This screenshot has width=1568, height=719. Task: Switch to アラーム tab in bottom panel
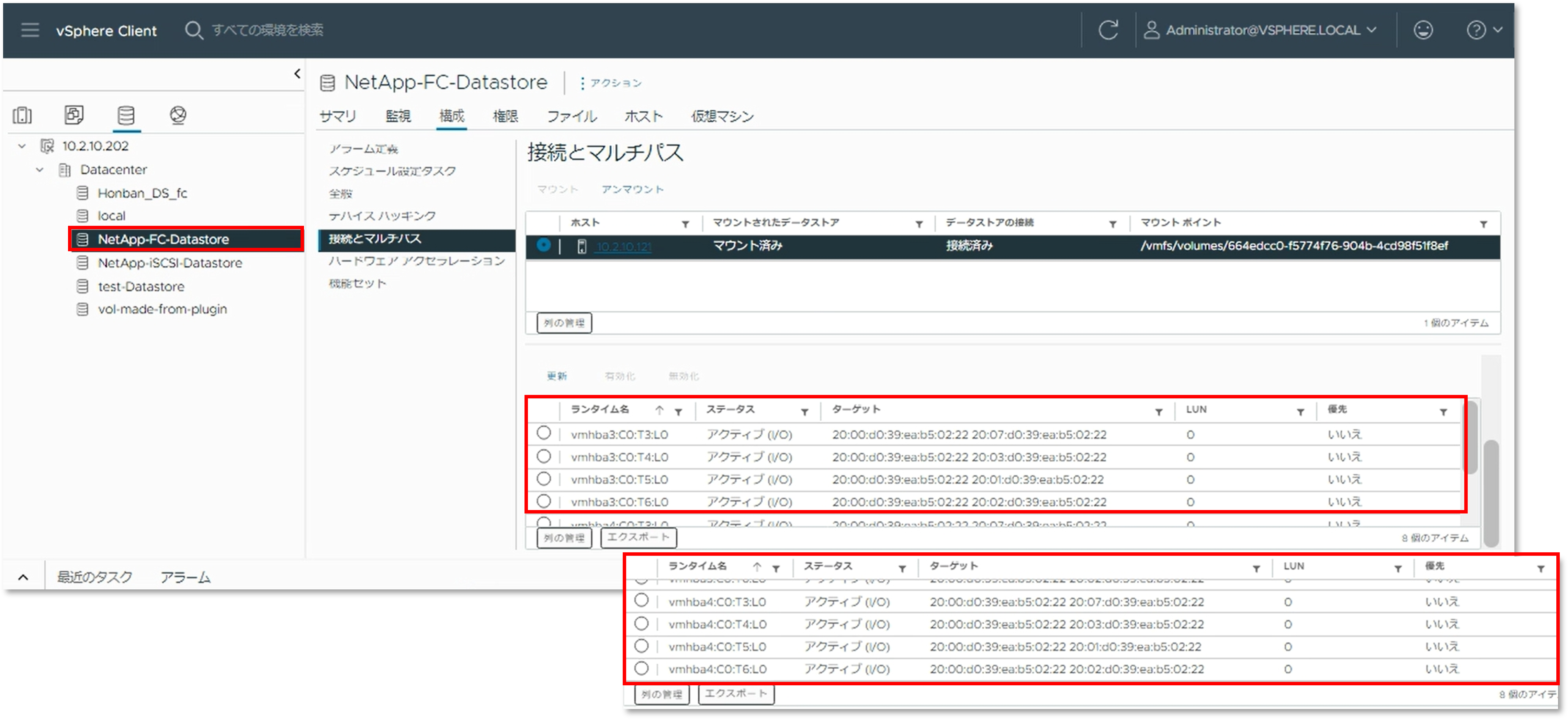tap(185, 577)
